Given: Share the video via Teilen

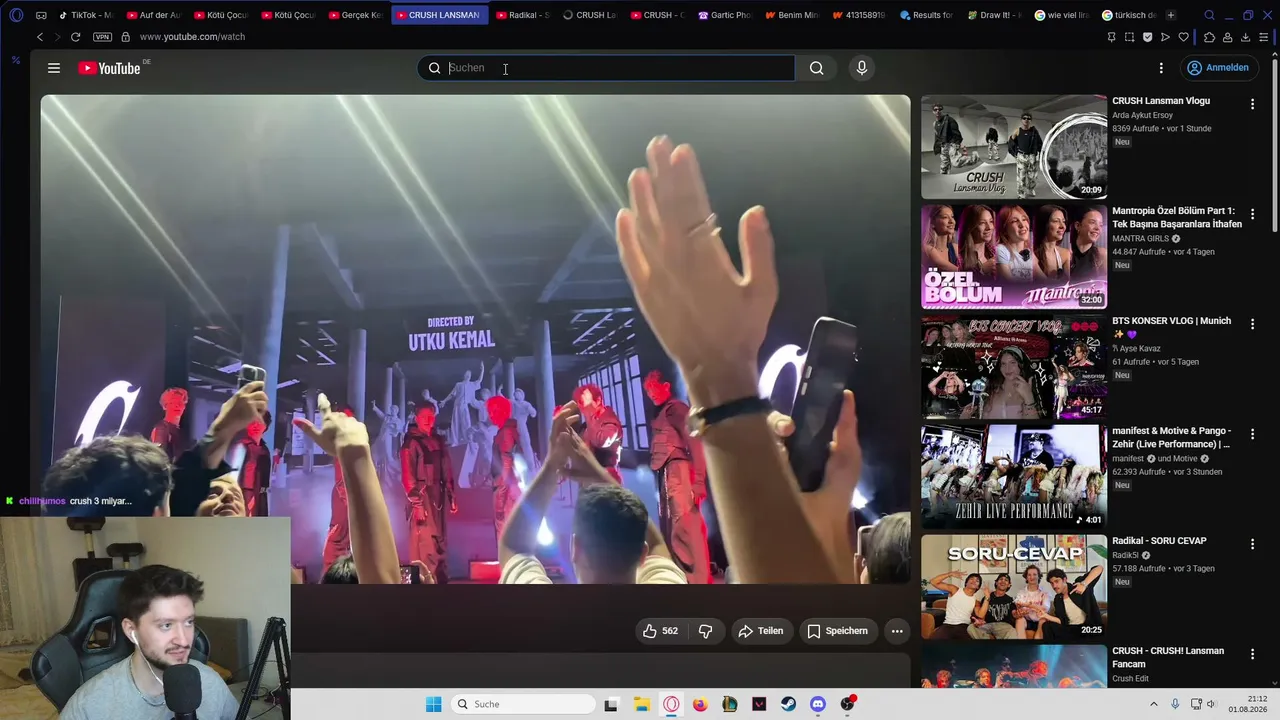Looking at the screenshot, I should click(760, 631).
